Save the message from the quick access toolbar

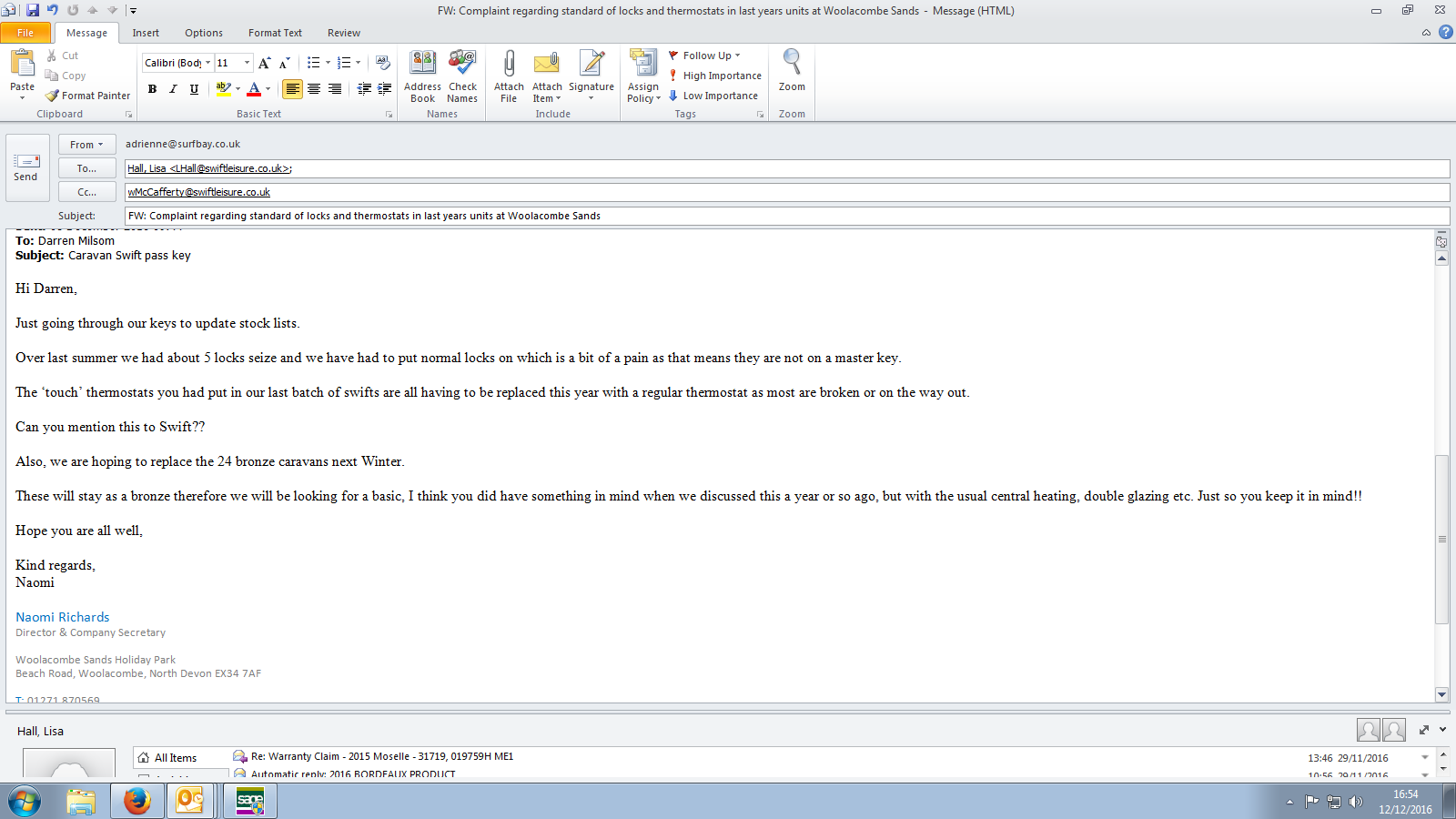33,10
